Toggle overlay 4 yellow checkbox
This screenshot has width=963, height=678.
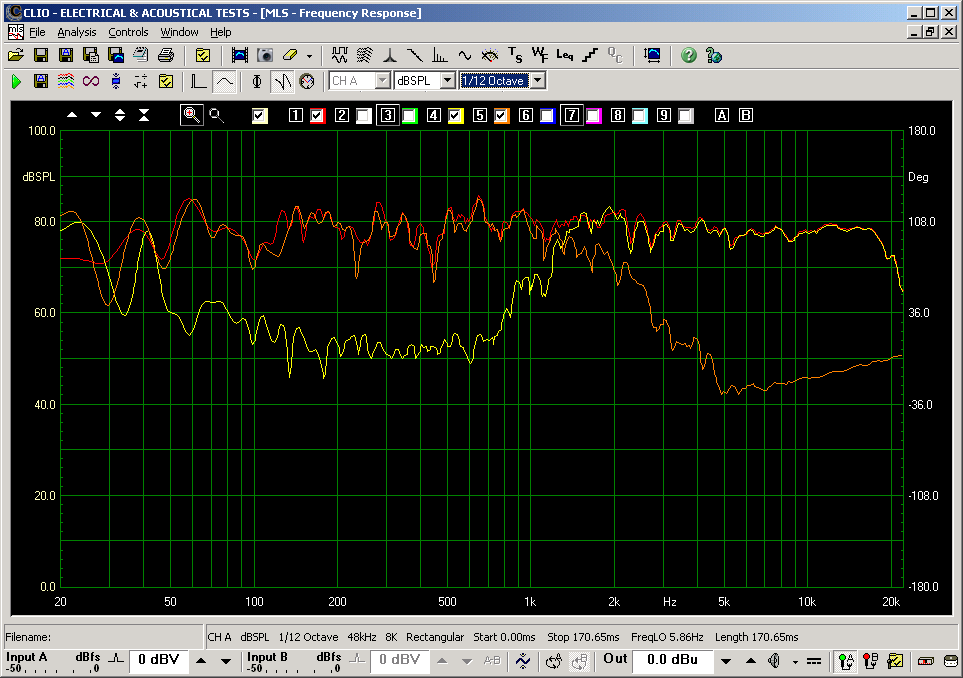(x=456, y=115)
